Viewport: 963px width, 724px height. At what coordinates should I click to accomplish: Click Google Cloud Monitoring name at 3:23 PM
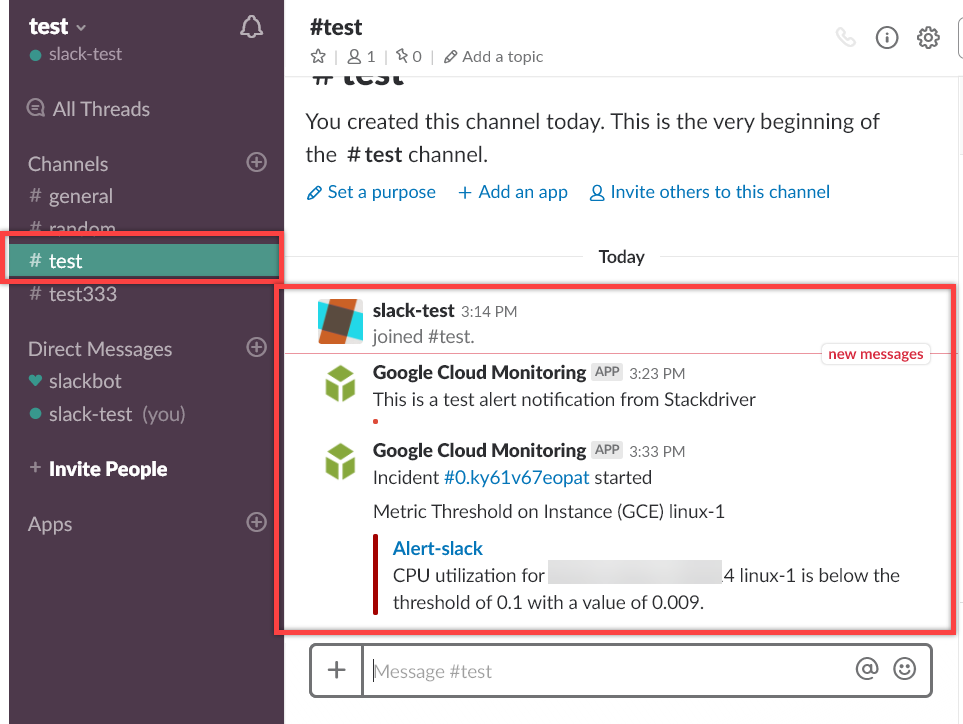click(479, 372)
